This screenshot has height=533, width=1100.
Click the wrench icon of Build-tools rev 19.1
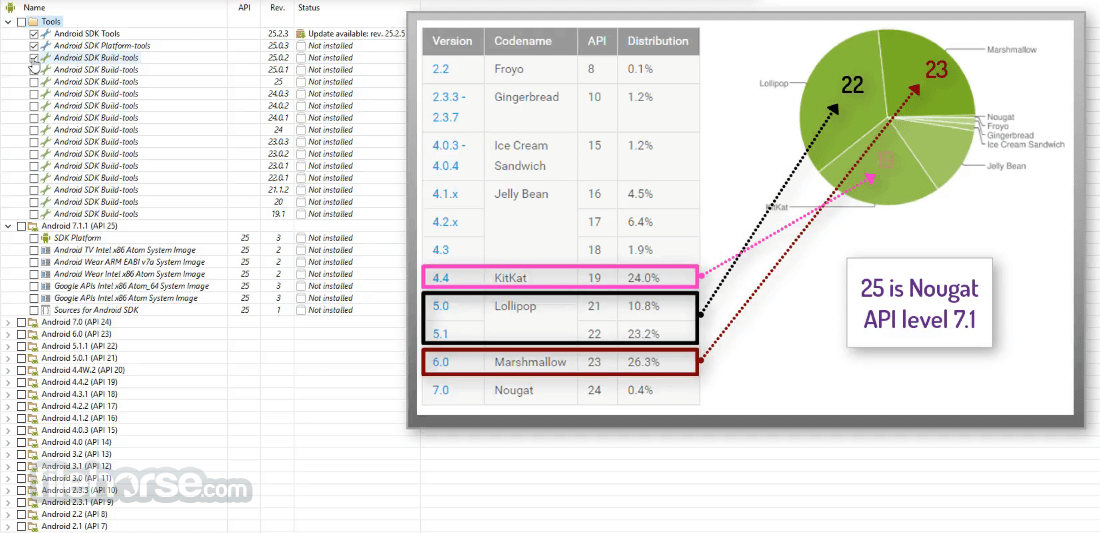[46, 214]
